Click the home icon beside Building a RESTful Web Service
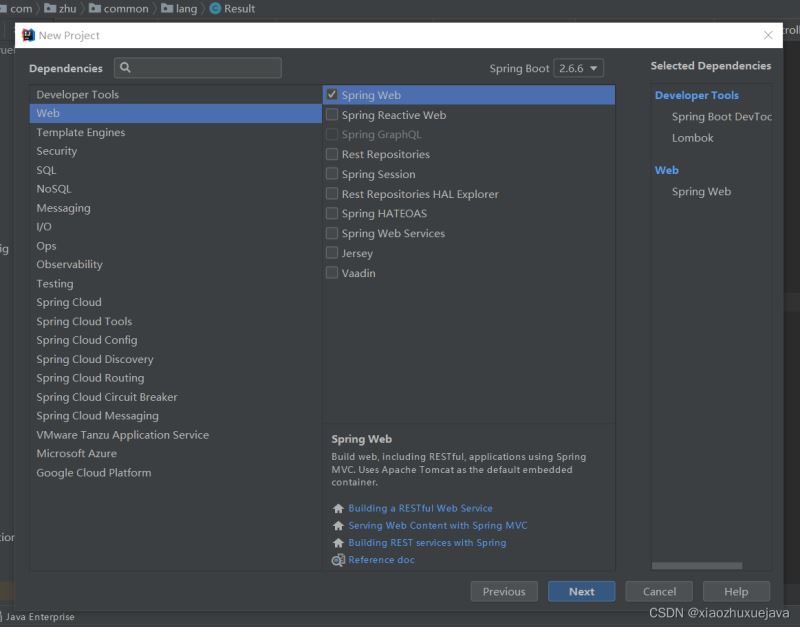The width and height of the screenshot is (800, 627). point(338,508)
